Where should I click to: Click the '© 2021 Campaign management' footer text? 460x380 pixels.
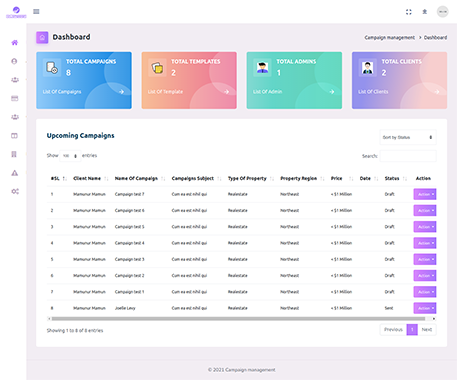click(x=242, y=370)
